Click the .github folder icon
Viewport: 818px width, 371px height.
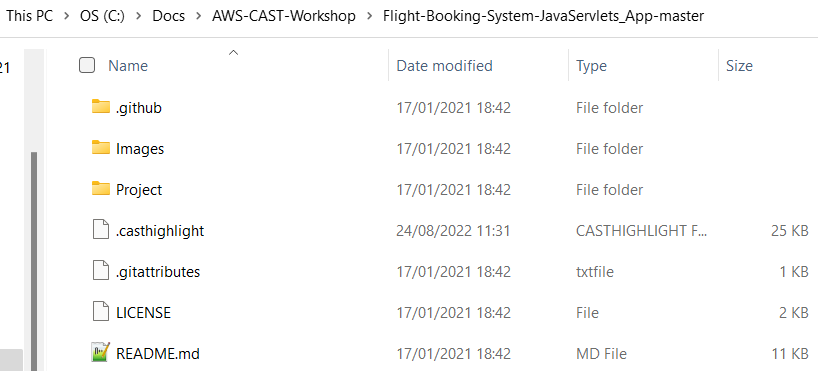101,106
